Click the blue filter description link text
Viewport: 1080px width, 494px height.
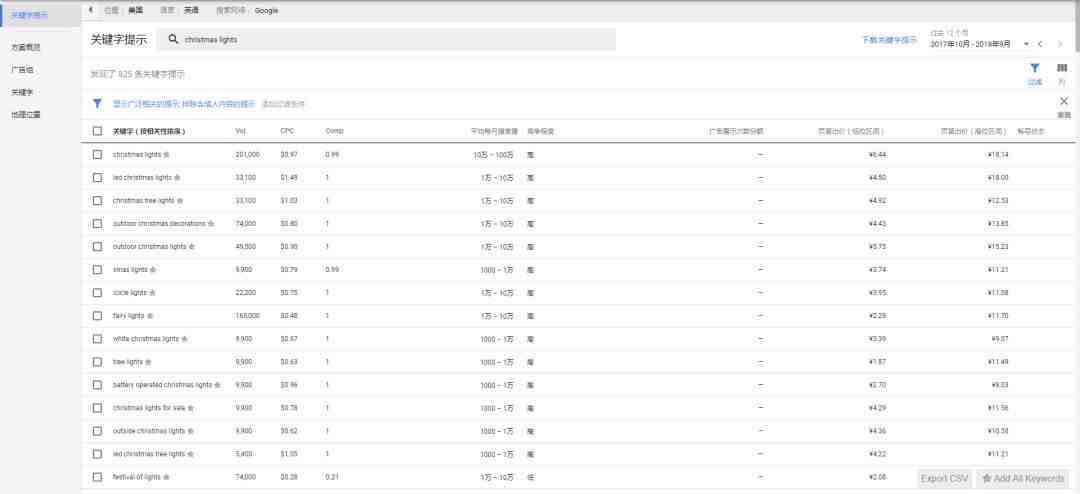pos(184,104)
